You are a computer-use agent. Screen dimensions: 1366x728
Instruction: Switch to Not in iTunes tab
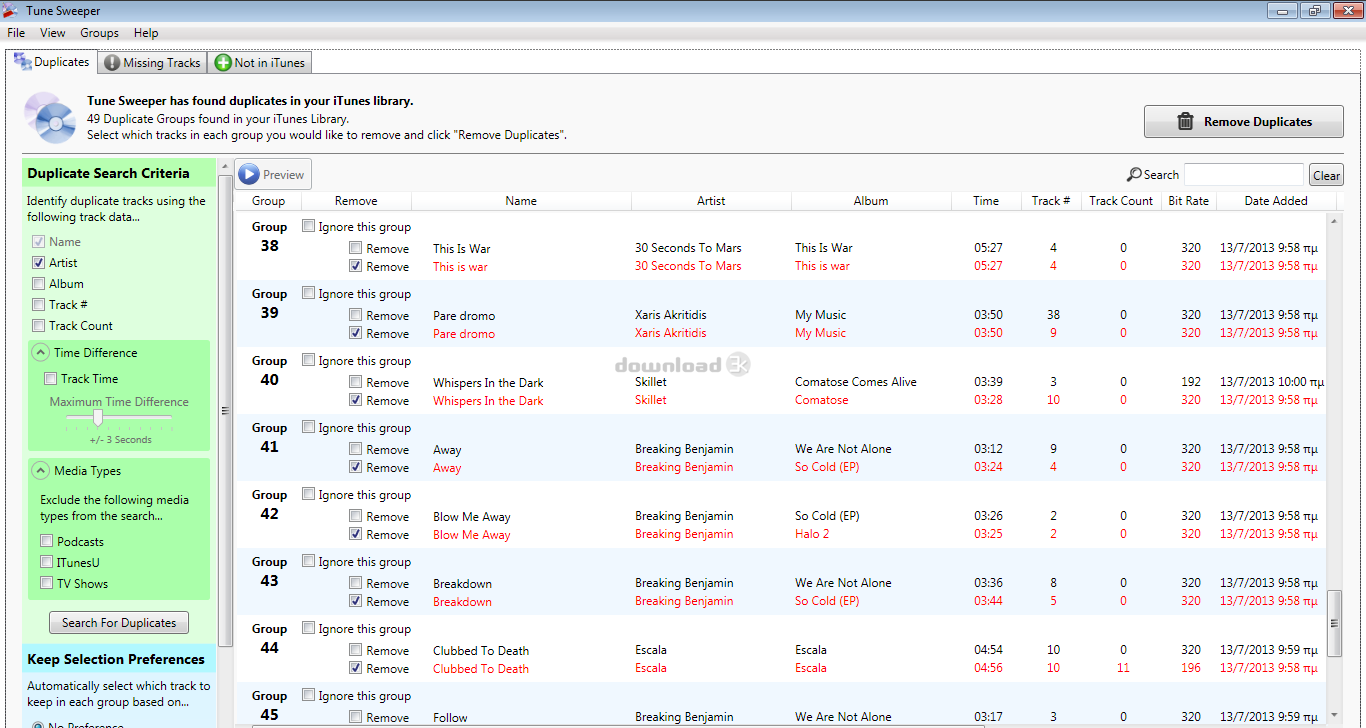(x=260, y=63)
